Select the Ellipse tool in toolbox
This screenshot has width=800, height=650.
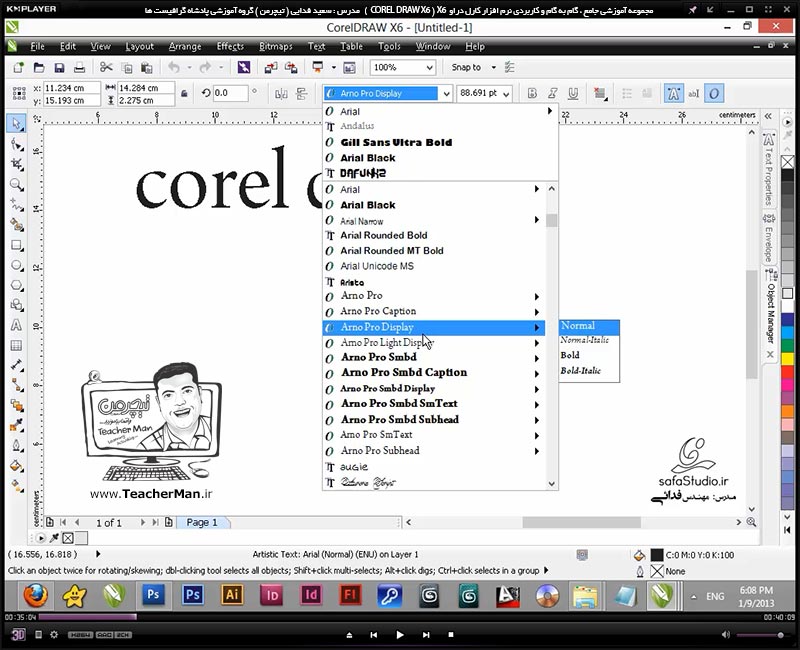[x=16, y=265]
